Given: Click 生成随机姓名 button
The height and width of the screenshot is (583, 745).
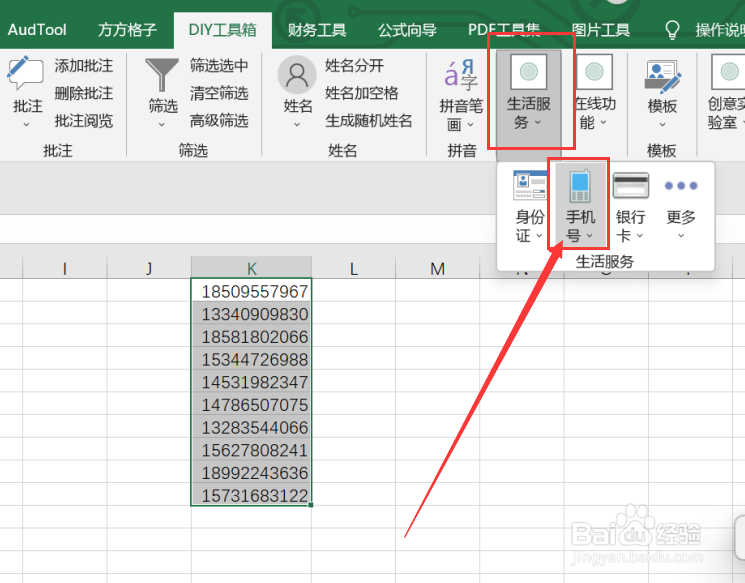Looking at the screenshot, I should (369, 121).
